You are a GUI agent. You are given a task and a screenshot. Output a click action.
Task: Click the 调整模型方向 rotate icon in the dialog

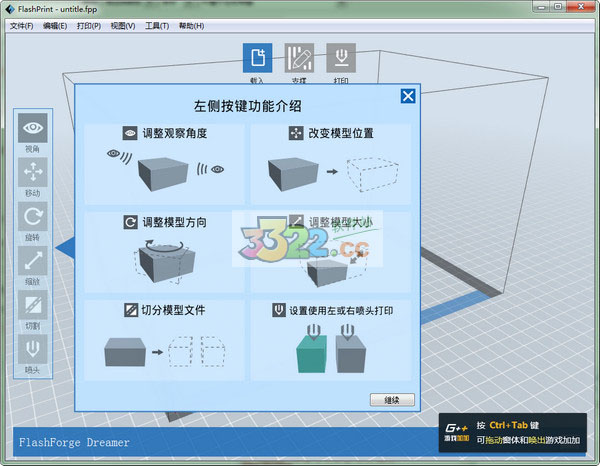click(x=130, y=222)
